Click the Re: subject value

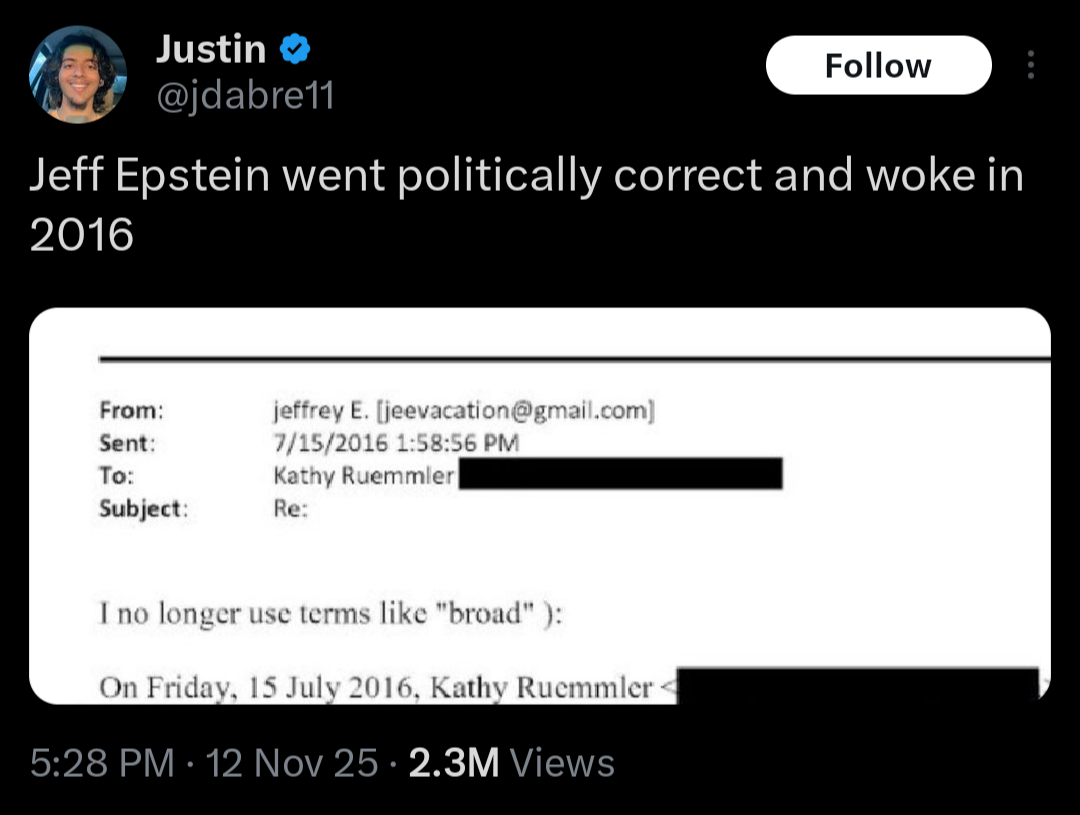291,508
